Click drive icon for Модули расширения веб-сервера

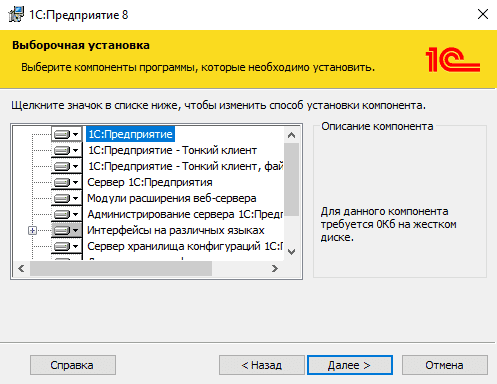66,198
